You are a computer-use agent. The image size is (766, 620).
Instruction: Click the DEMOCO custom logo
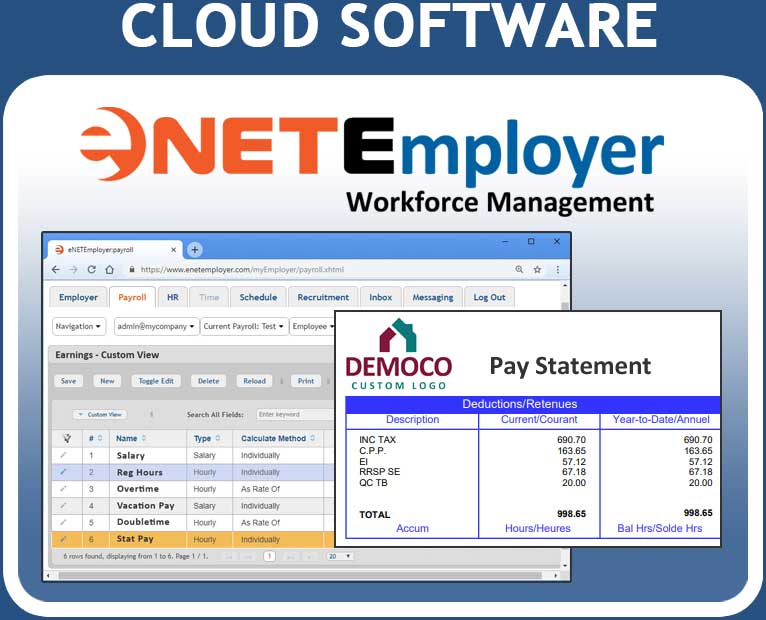click(399, 354)
